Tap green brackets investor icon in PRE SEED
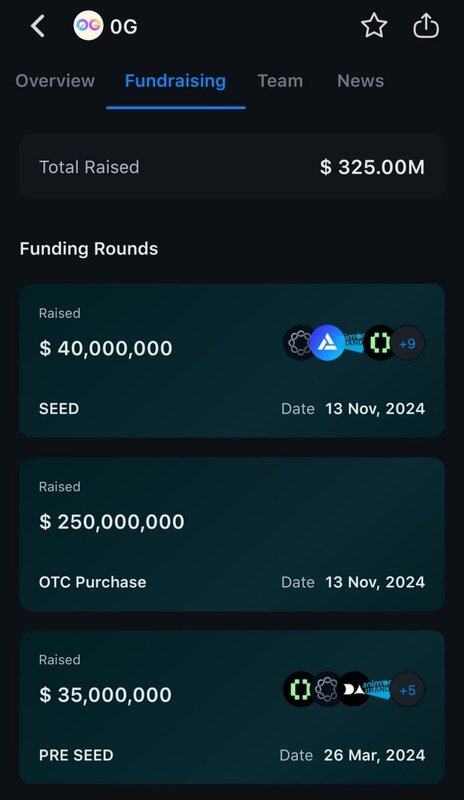The width and height of the screenshot is (464, 800). pos(300,690)
